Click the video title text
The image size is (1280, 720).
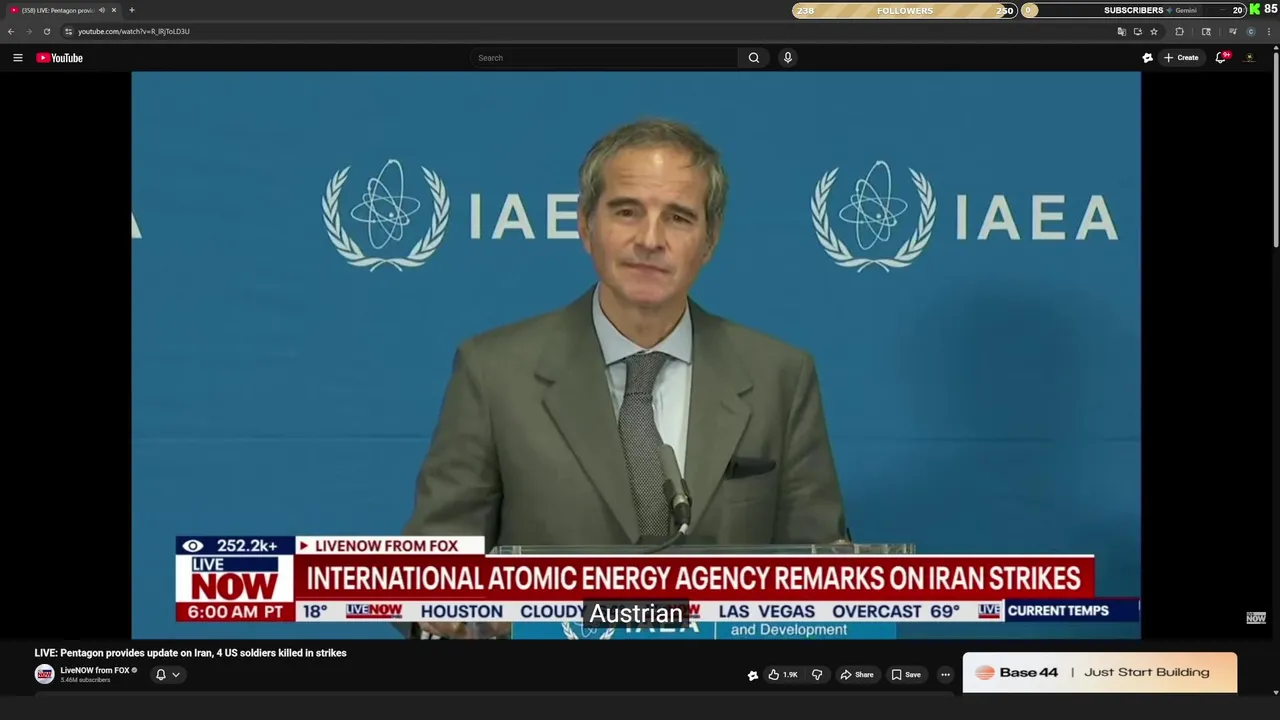pyautogui.click(x=190, y=653)
